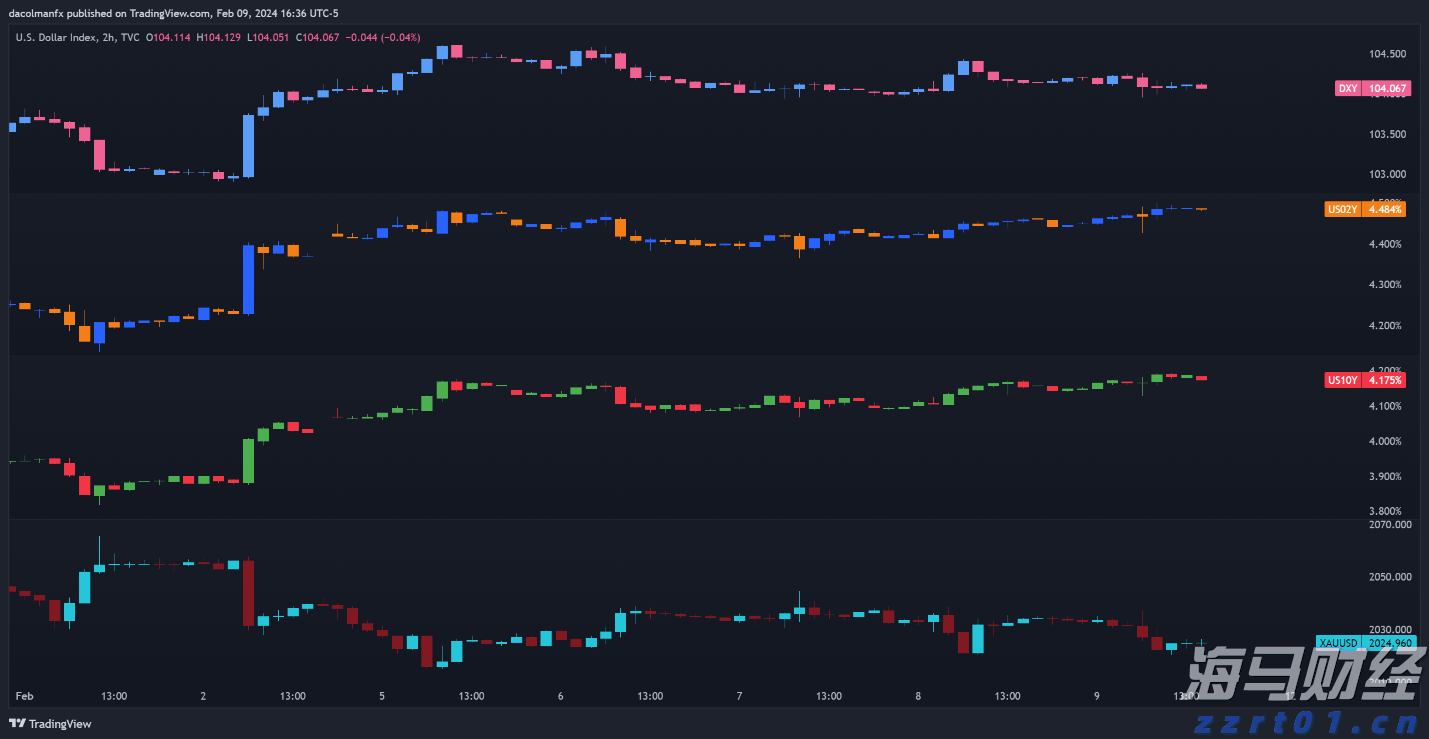The width and height of the screenshot is (1429, 739).
Task: Click the 104.067 last price label
Action: pyautogui.click(x=1387, y=89)
